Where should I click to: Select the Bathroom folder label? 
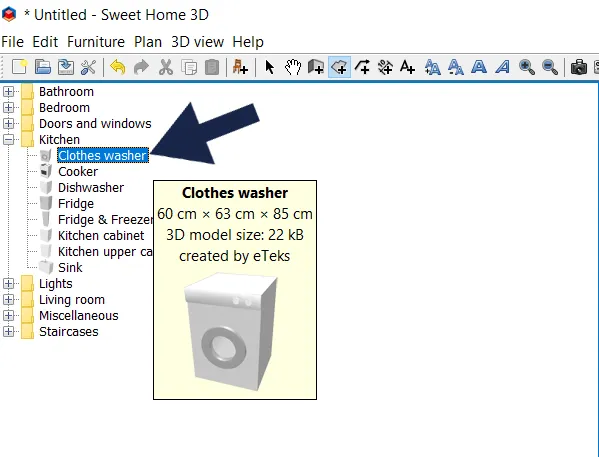[x=66, y=92]
